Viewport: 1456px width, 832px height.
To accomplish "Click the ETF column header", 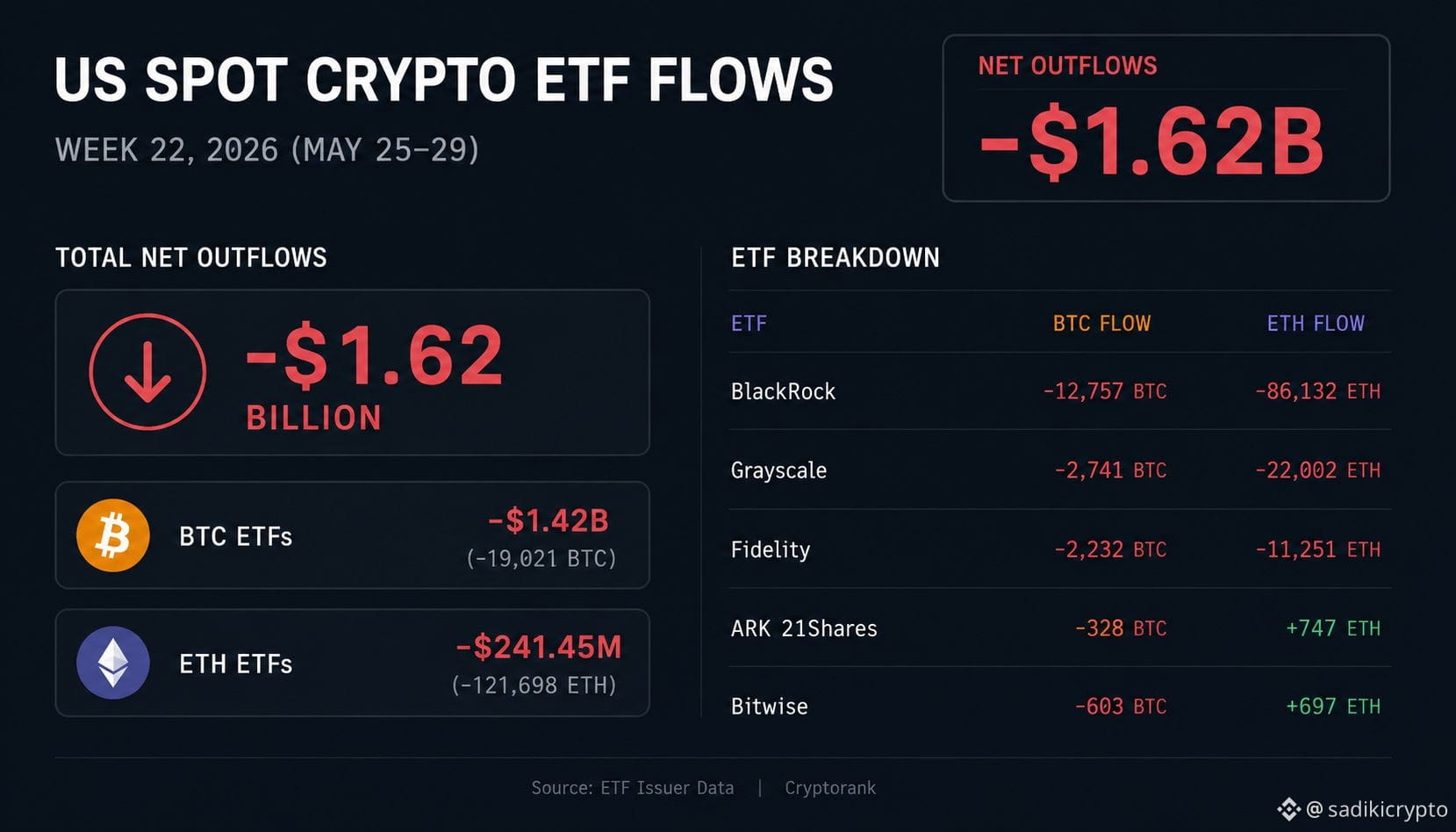I will click(749, 324).
